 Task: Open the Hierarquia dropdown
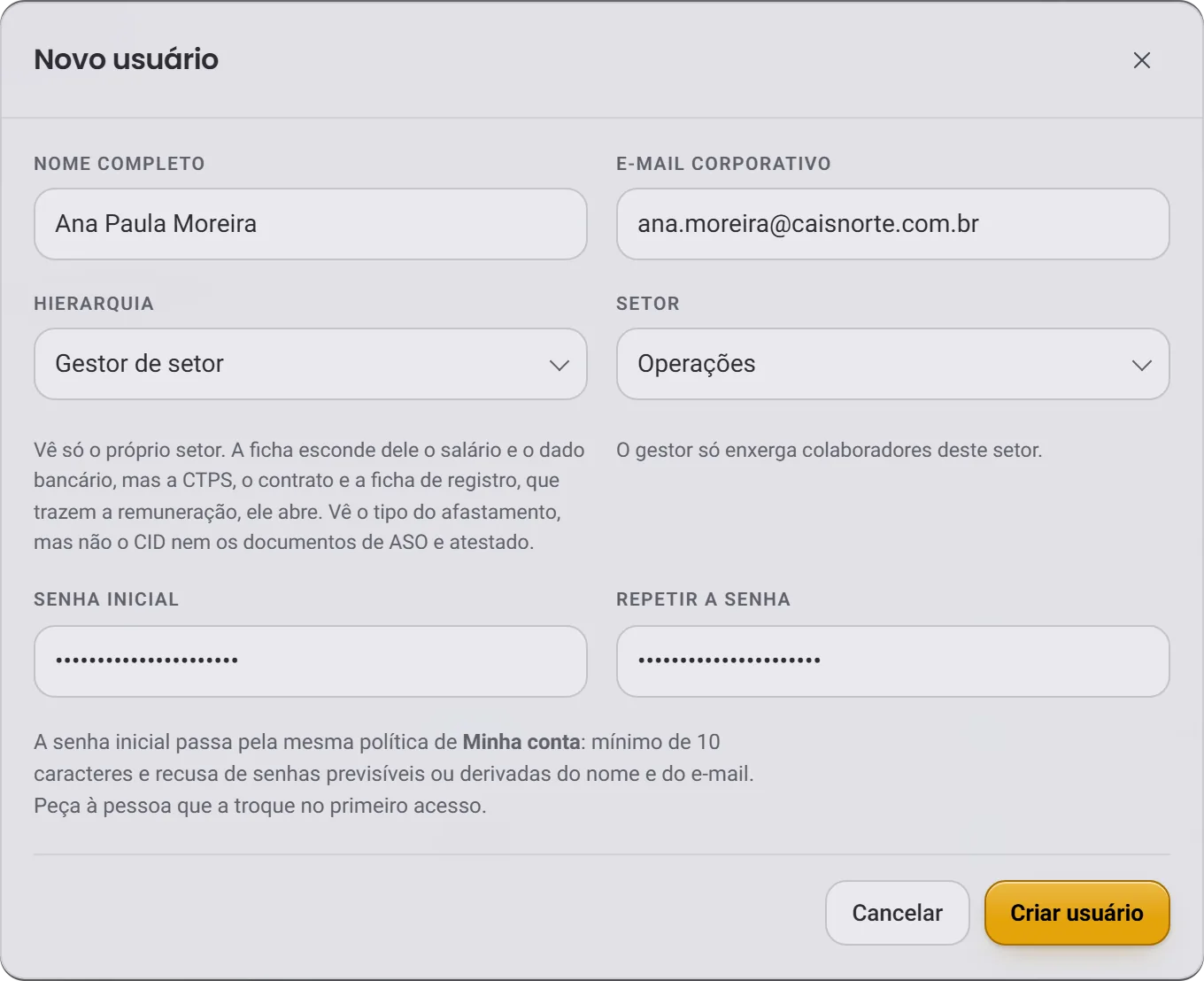[x=311, y=364]
